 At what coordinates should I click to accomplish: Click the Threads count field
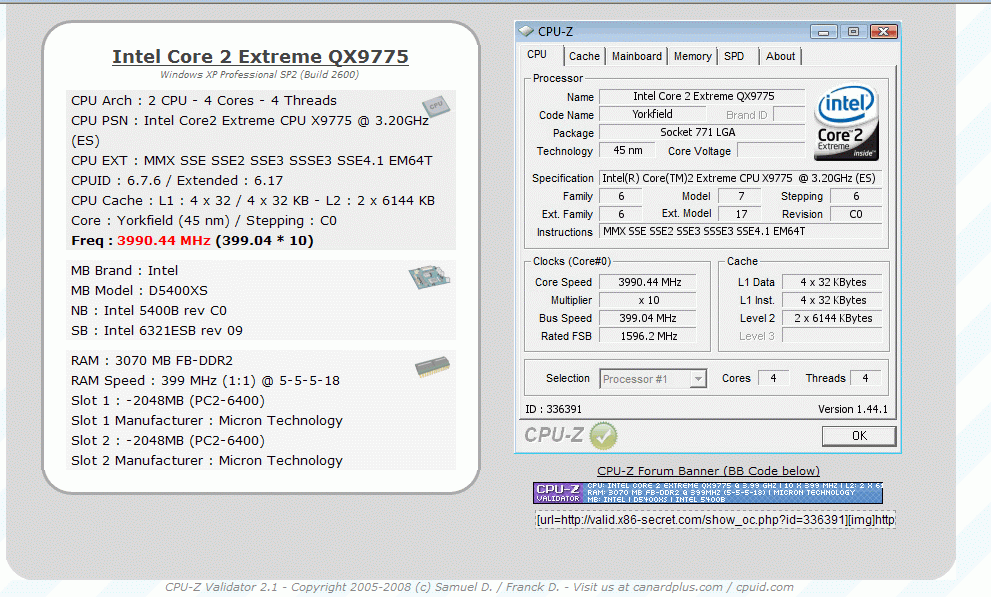point(865,378)
